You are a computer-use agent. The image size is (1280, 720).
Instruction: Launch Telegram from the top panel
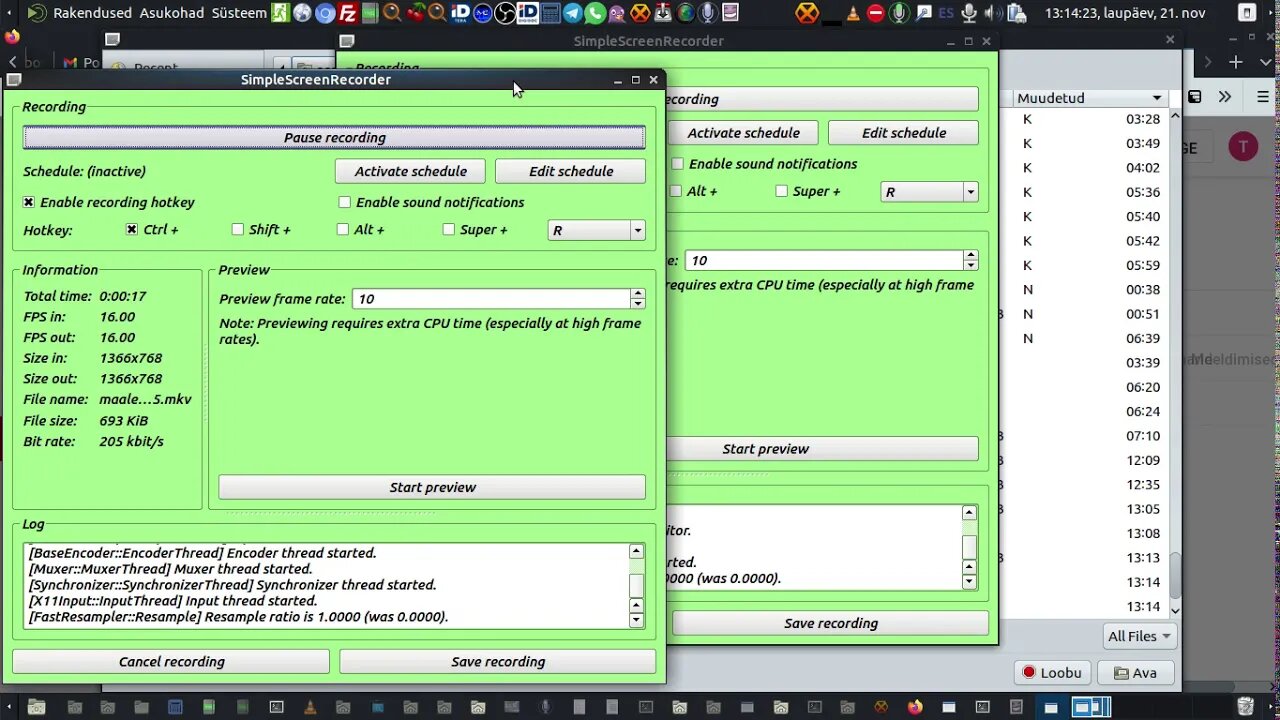coord(572,13)
